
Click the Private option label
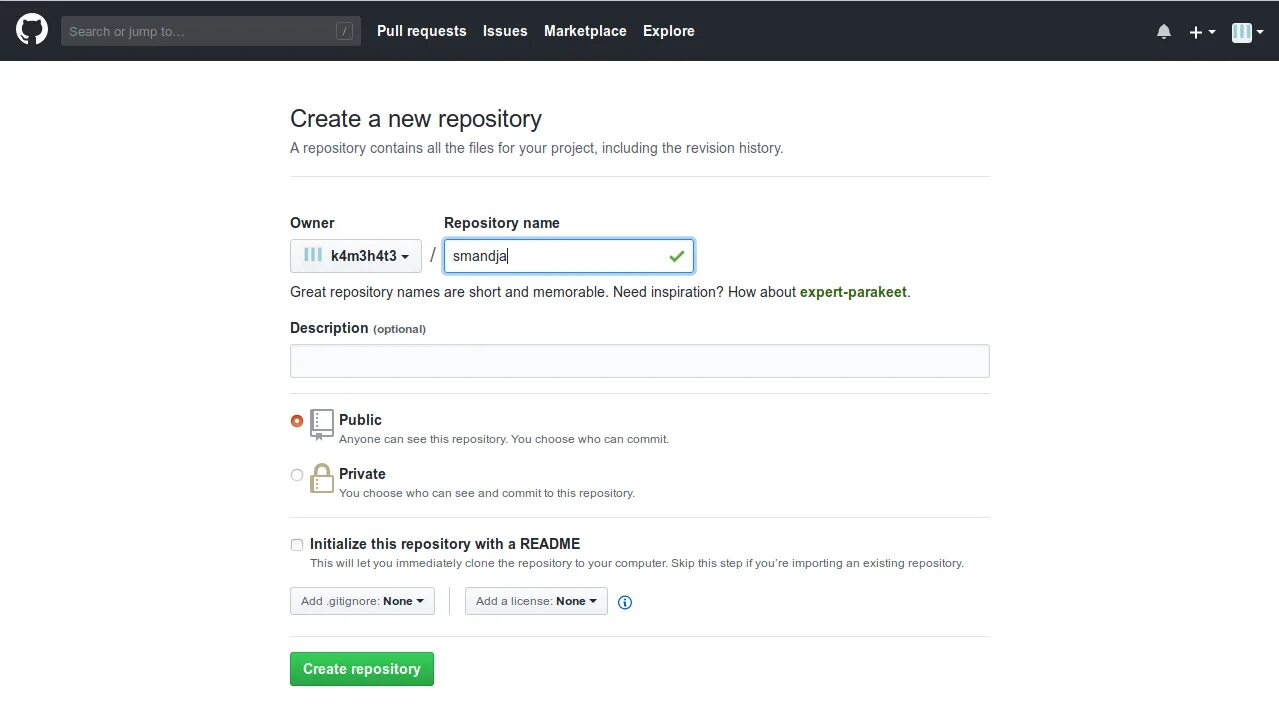[x=362, y=474]
